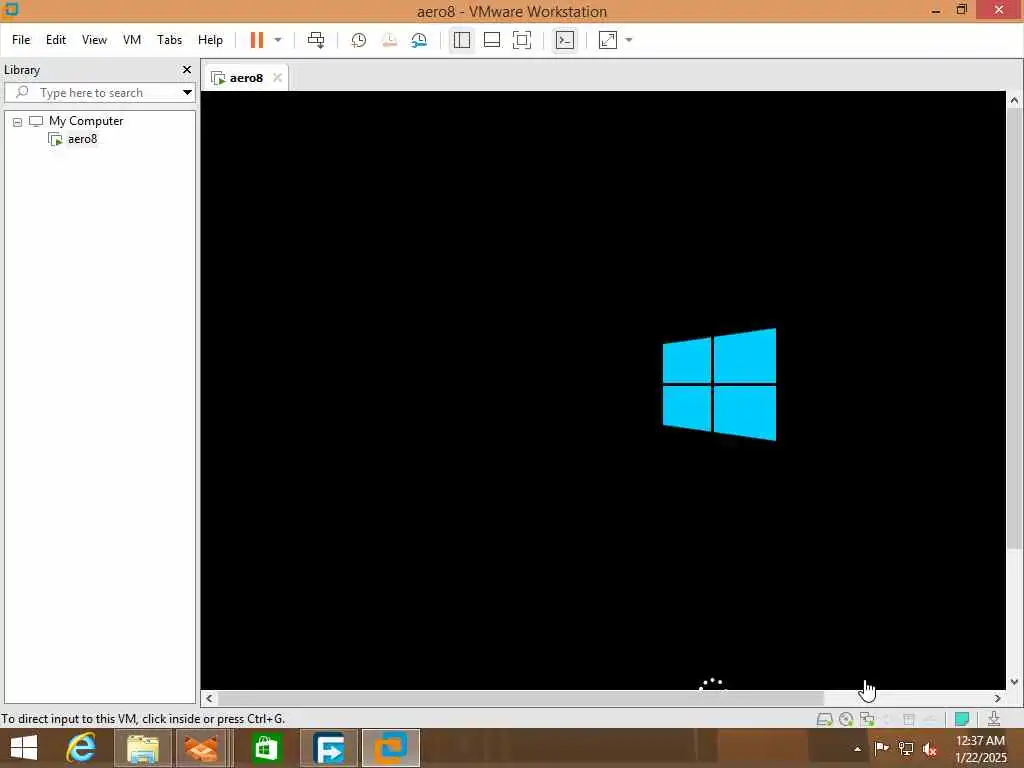
Task: Open the Edit menu
Action: 56,40
